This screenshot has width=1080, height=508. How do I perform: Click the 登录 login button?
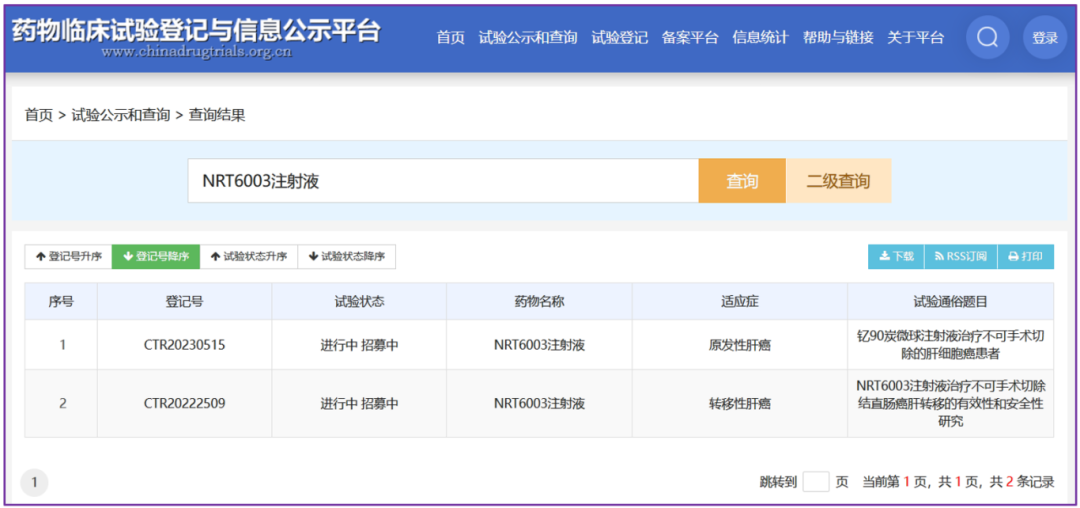1045,37
